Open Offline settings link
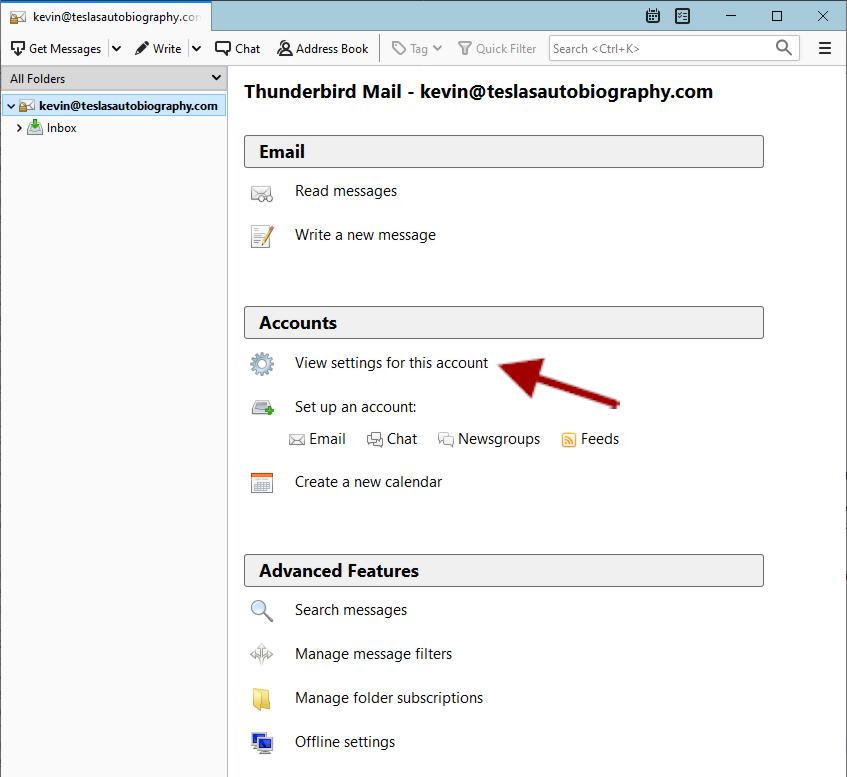The width and height of the screenshot is (847, 777). coord(345,742)
